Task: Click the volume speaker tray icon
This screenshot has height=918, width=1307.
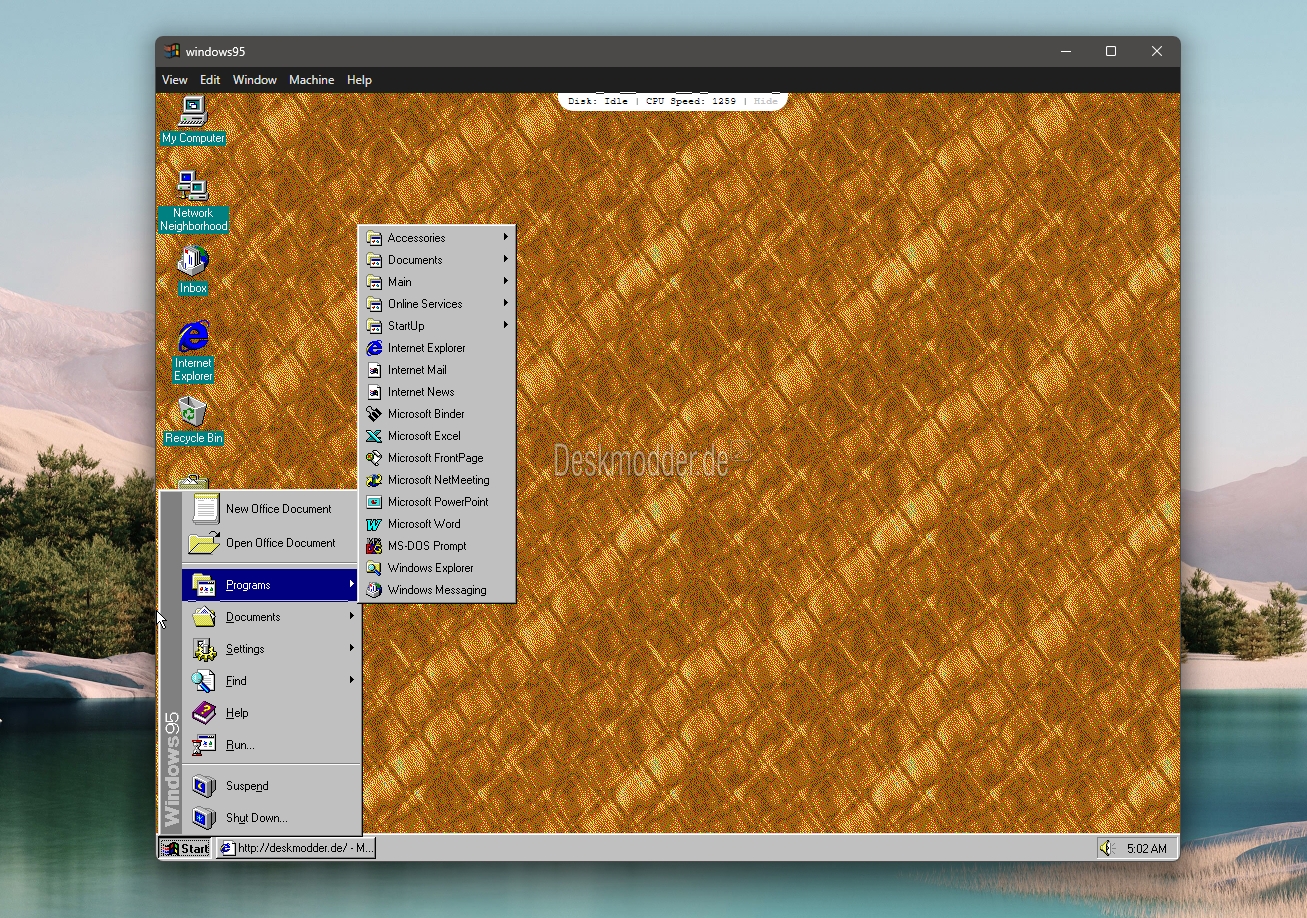Action: point(1106,848)
